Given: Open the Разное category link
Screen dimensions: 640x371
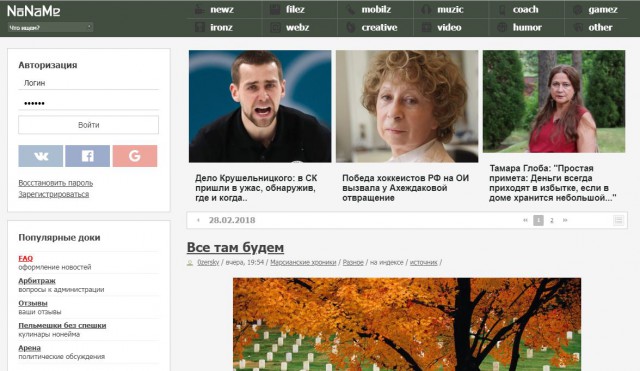Looking at the screenshot, I should (353, 262).
